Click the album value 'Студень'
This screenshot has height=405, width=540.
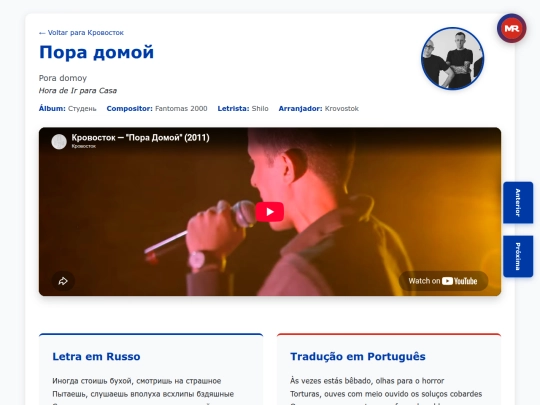click(82, 109)
